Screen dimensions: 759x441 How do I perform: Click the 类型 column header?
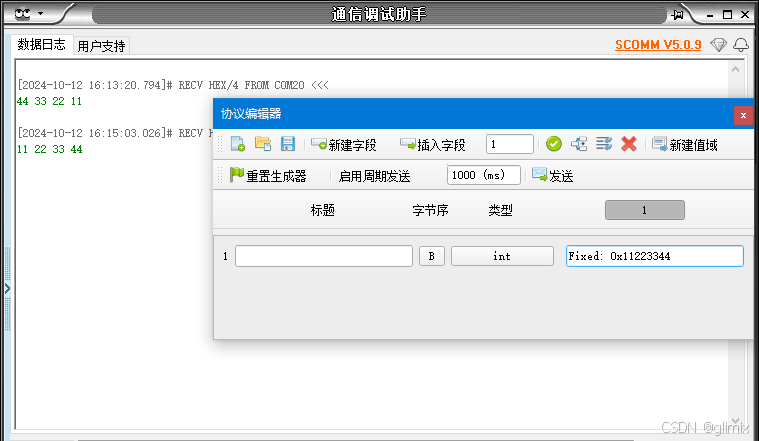tap(501, 210)
